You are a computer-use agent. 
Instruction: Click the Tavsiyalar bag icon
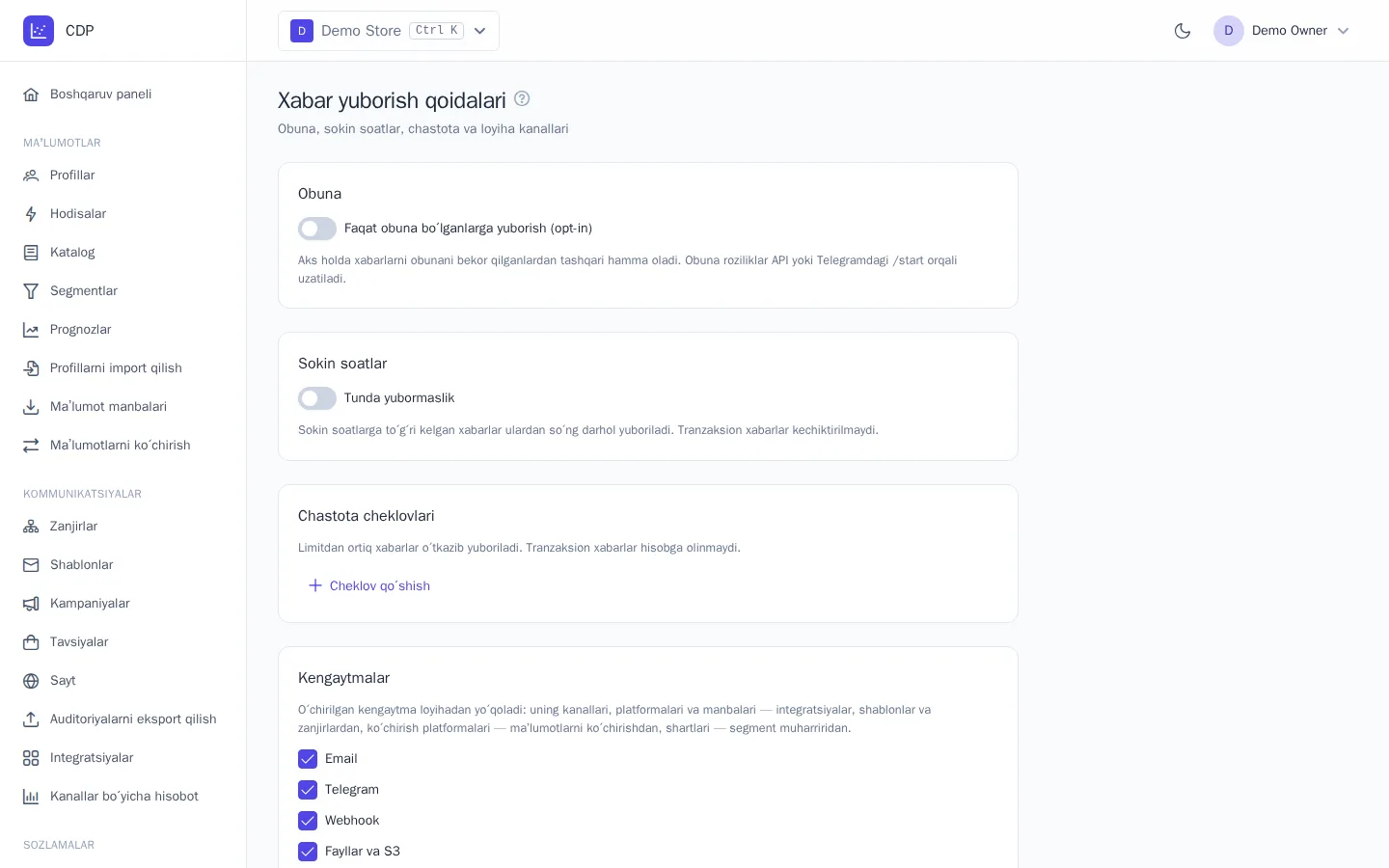[31, 642]
